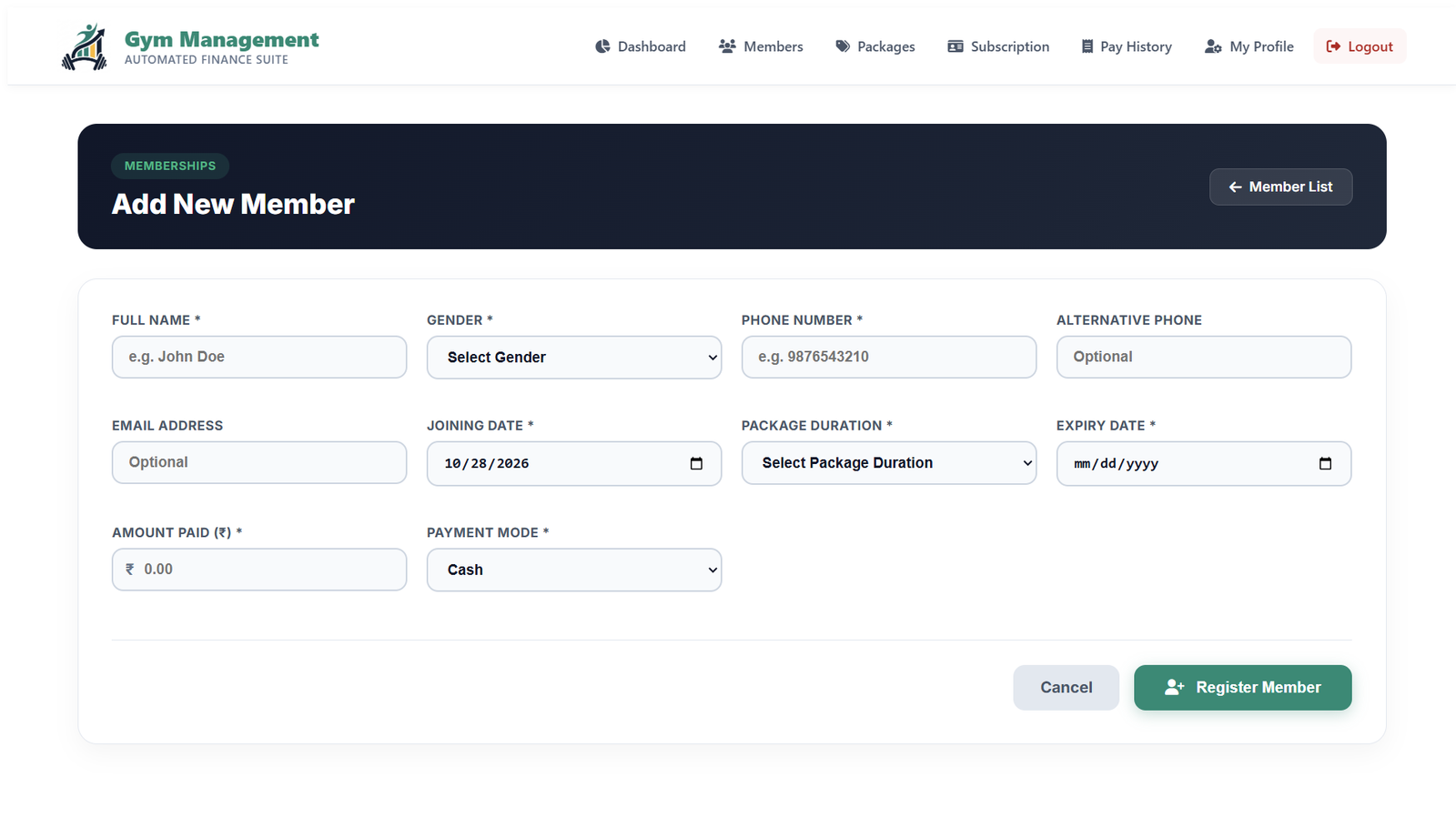Expand the Select Gender dropdown
Image resolution: width=1456 pixels, height=818 pixels.
coord(574,358)
